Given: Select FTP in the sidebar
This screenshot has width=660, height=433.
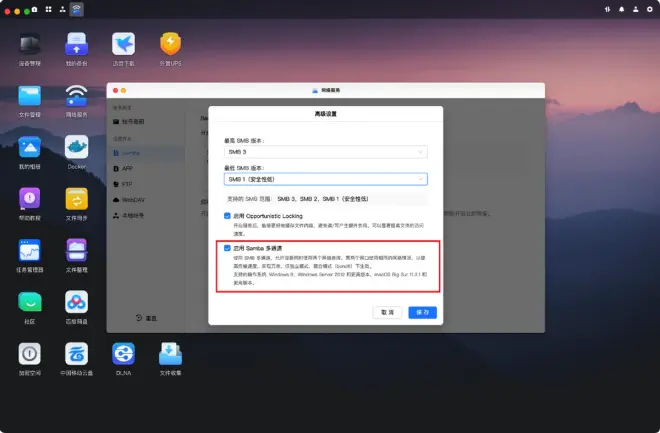Looking at the screenshot, I should (x=127, y=183).
